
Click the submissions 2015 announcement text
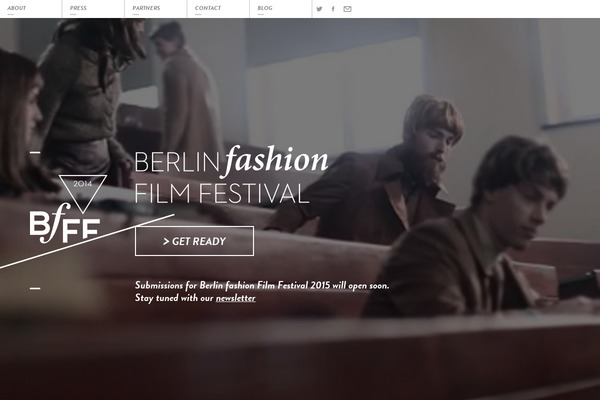point(262,286)
